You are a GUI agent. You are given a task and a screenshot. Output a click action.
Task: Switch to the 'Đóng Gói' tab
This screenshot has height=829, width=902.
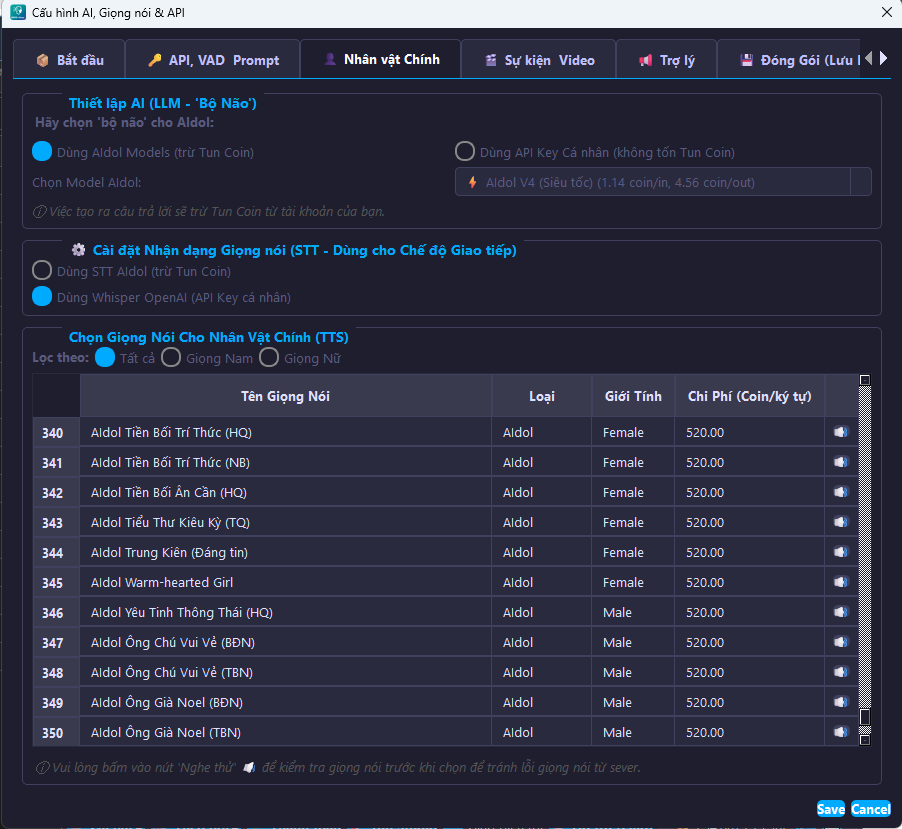coord(789,59)
